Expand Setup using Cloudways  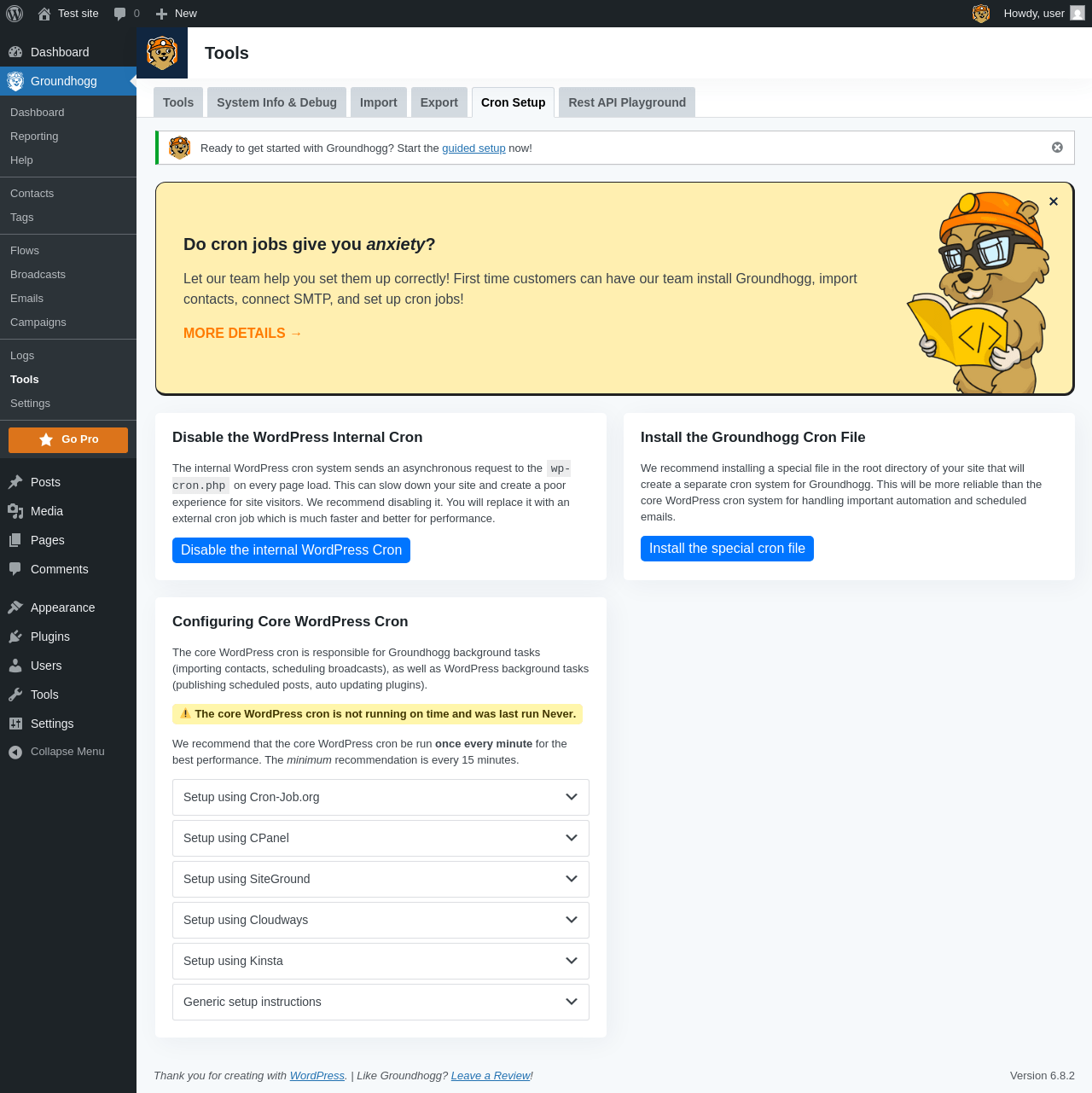click(x=380, y=920)
